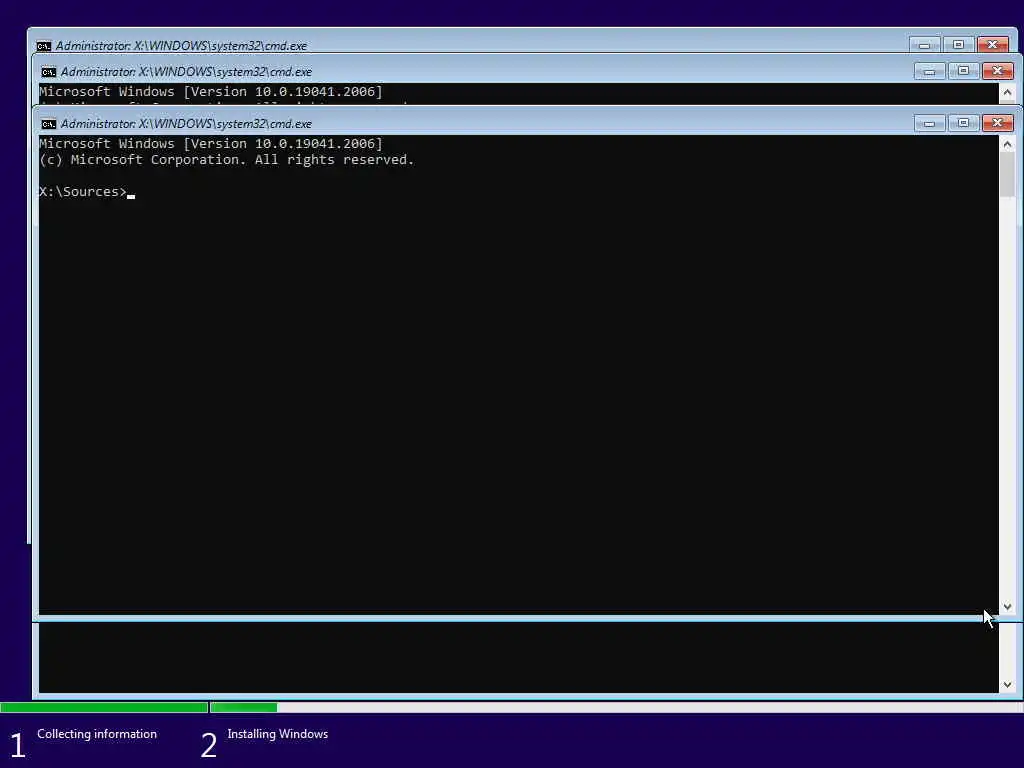Minimize the middle command prompt window
Image resolution: width=1024 pixels, height=768 pixels.
click(x=929, y=71)
